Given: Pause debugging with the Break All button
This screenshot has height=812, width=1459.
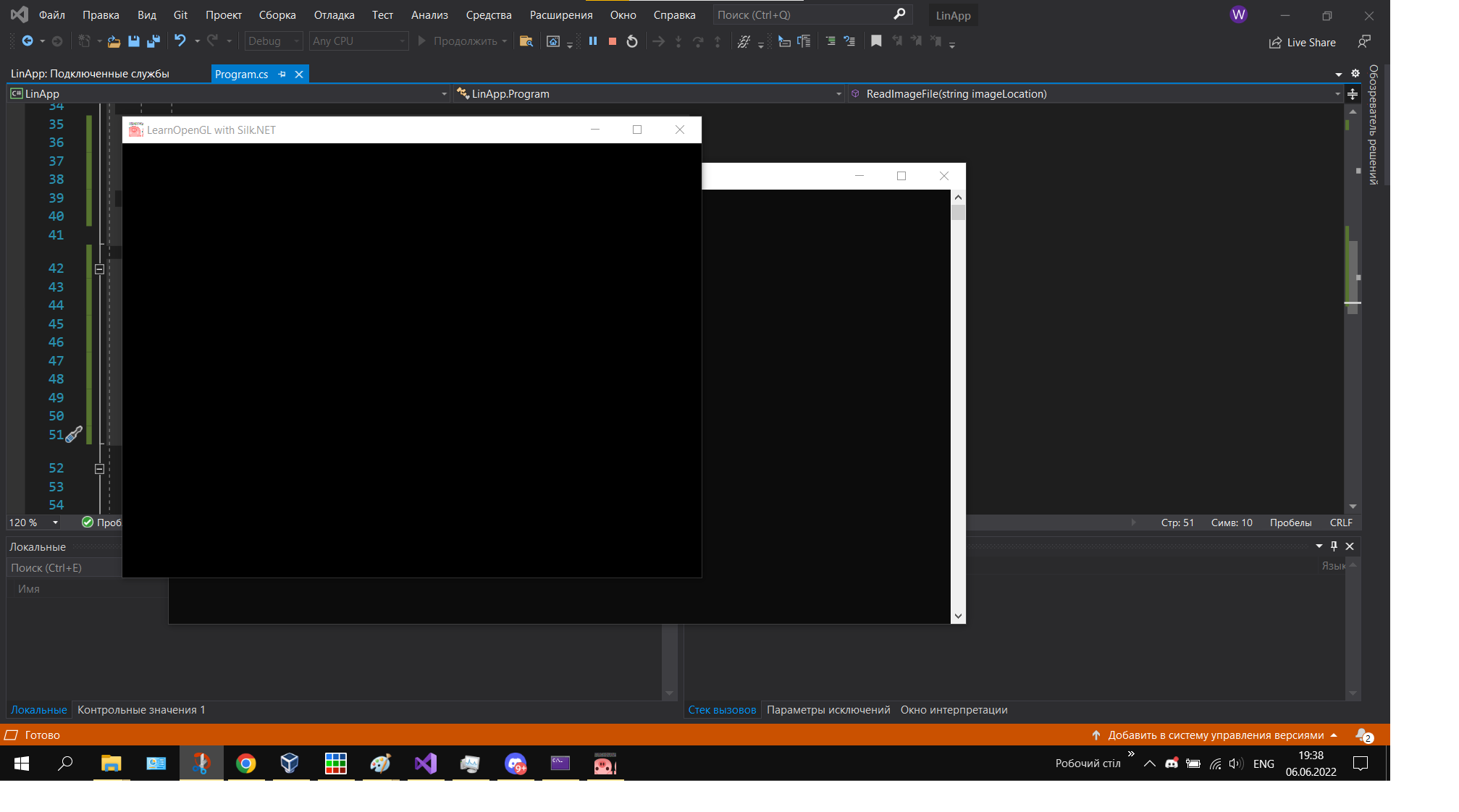Looking at the screenshot, I should (593, 41).
